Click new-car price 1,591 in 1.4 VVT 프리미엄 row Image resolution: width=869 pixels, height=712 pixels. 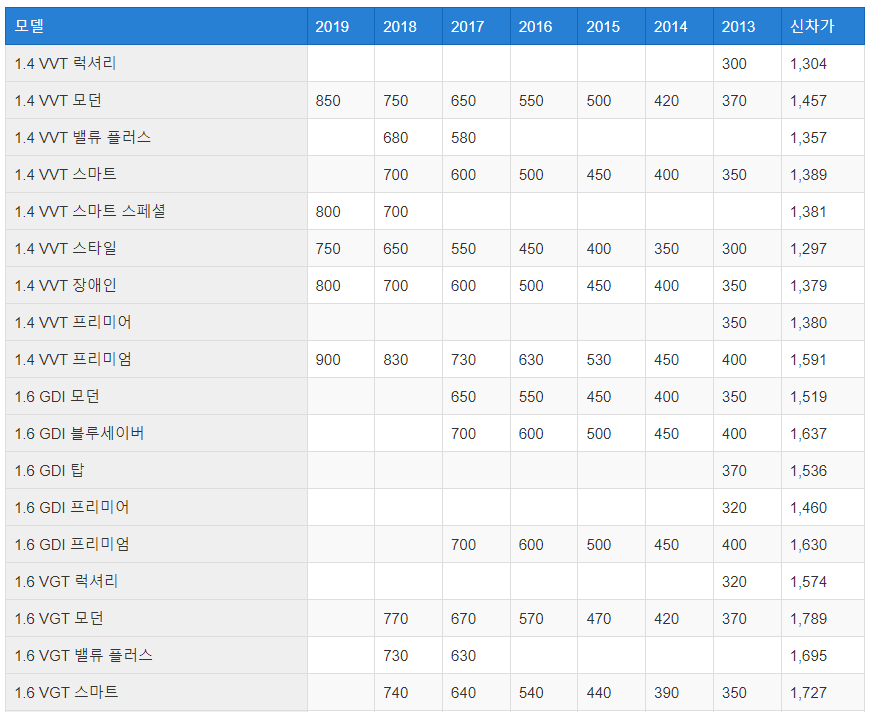click(x=808, y=360)
